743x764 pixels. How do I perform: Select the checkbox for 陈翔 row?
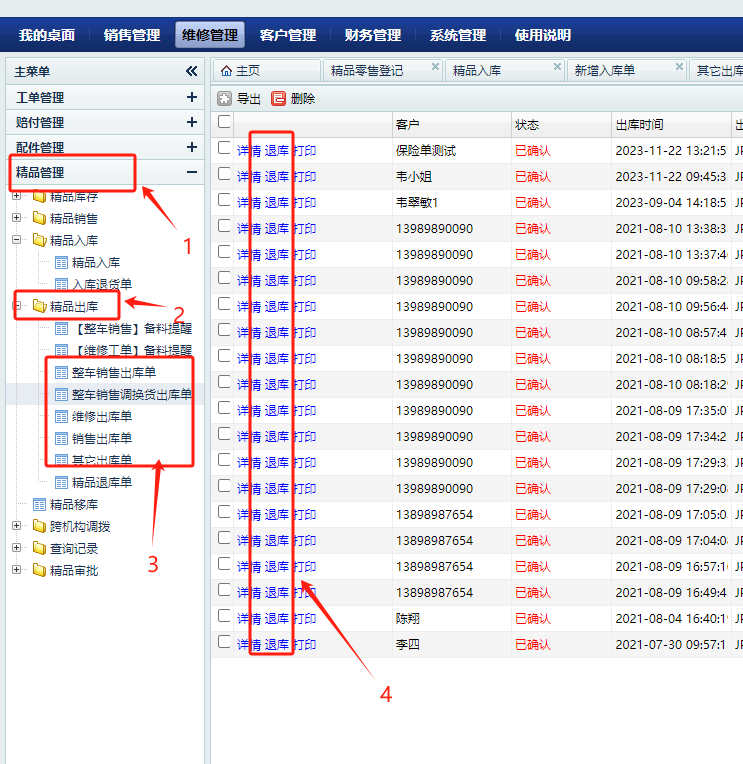(225, 618)
